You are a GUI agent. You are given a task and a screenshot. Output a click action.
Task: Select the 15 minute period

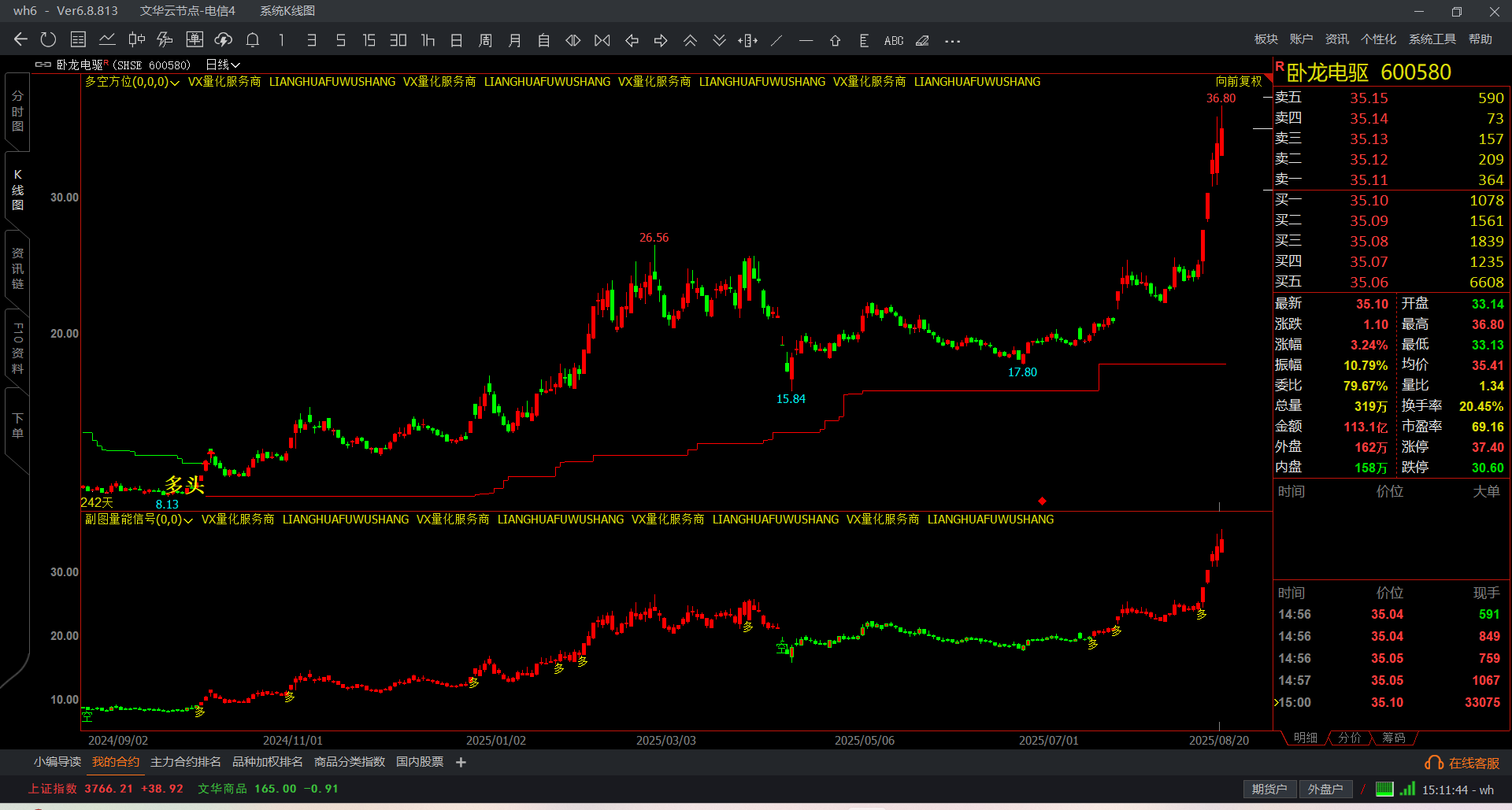coord(369,40)
